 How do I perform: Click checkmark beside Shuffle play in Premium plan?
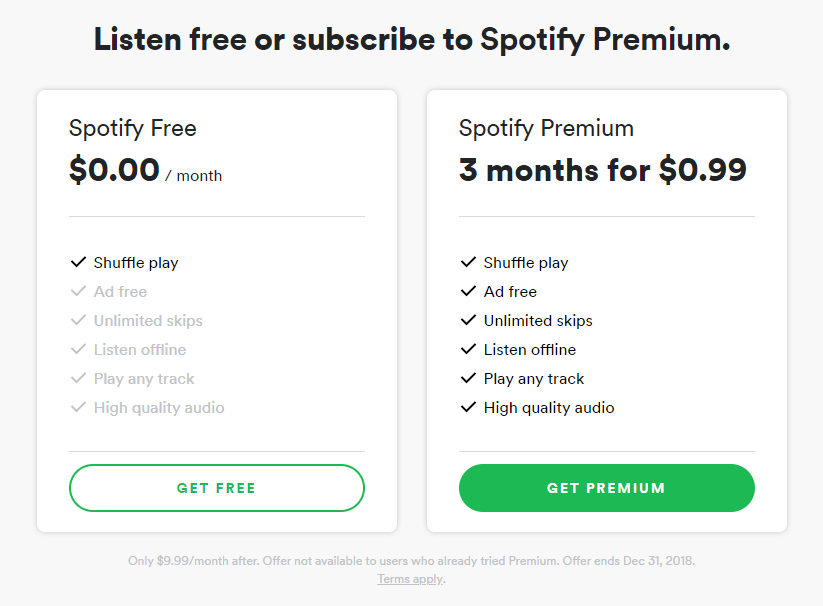click(x=468, y=262)
